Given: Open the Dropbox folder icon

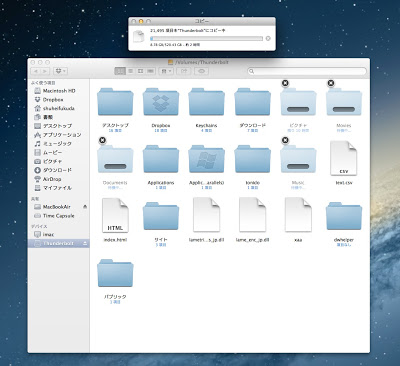Looking at the screenshot, I should (161, 102).
